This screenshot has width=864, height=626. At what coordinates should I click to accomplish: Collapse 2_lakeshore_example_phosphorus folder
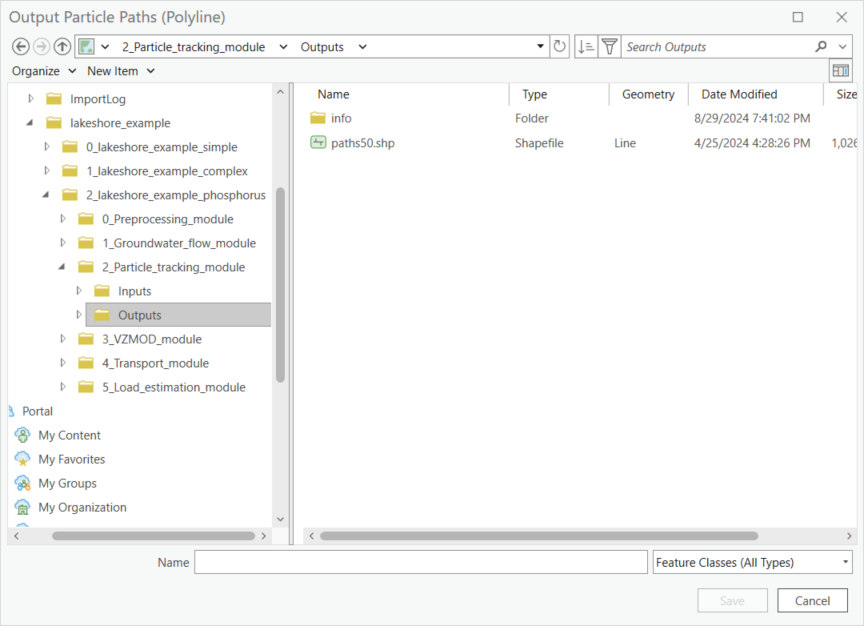click(46, 195)
